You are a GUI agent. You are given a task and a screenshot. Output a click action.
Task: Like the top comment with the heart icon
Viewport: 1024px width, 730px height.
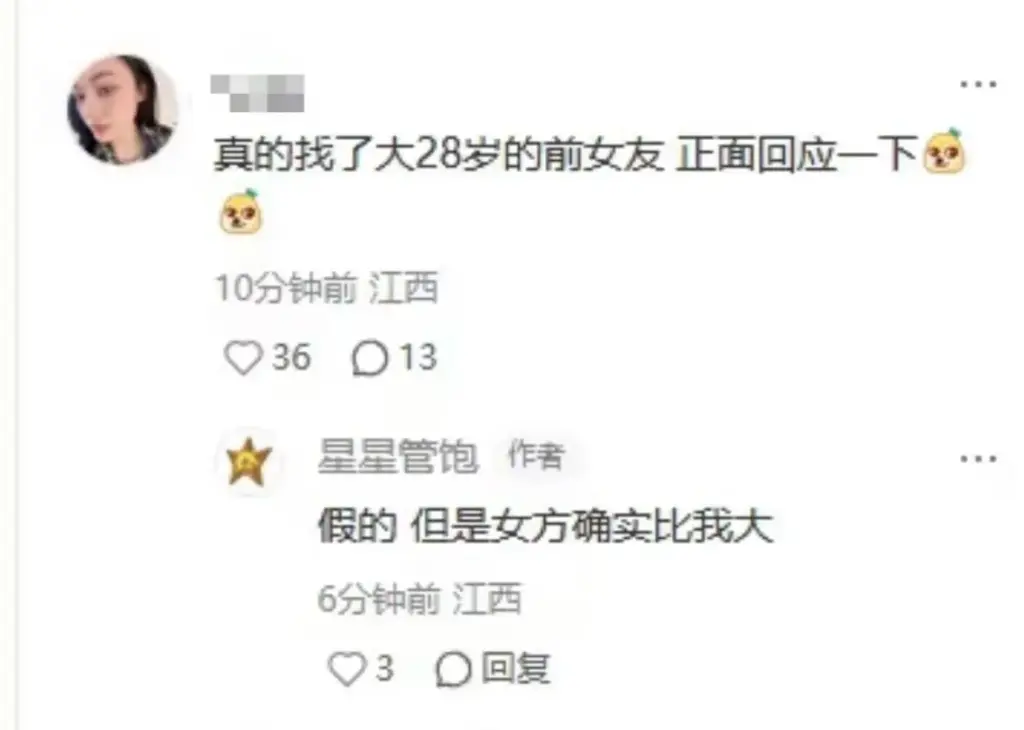(242, 358)
